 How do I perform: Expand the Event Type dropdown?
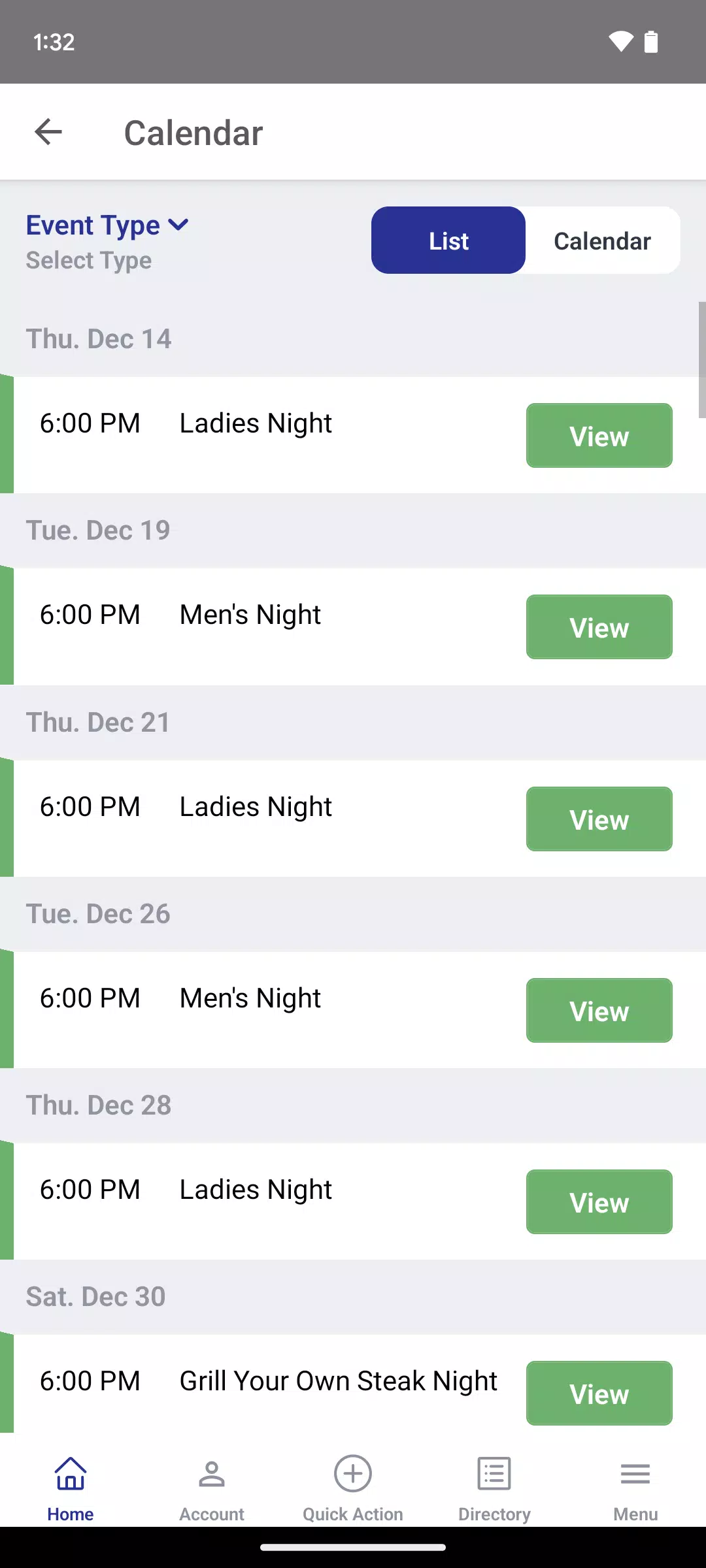tap(93, 225)
